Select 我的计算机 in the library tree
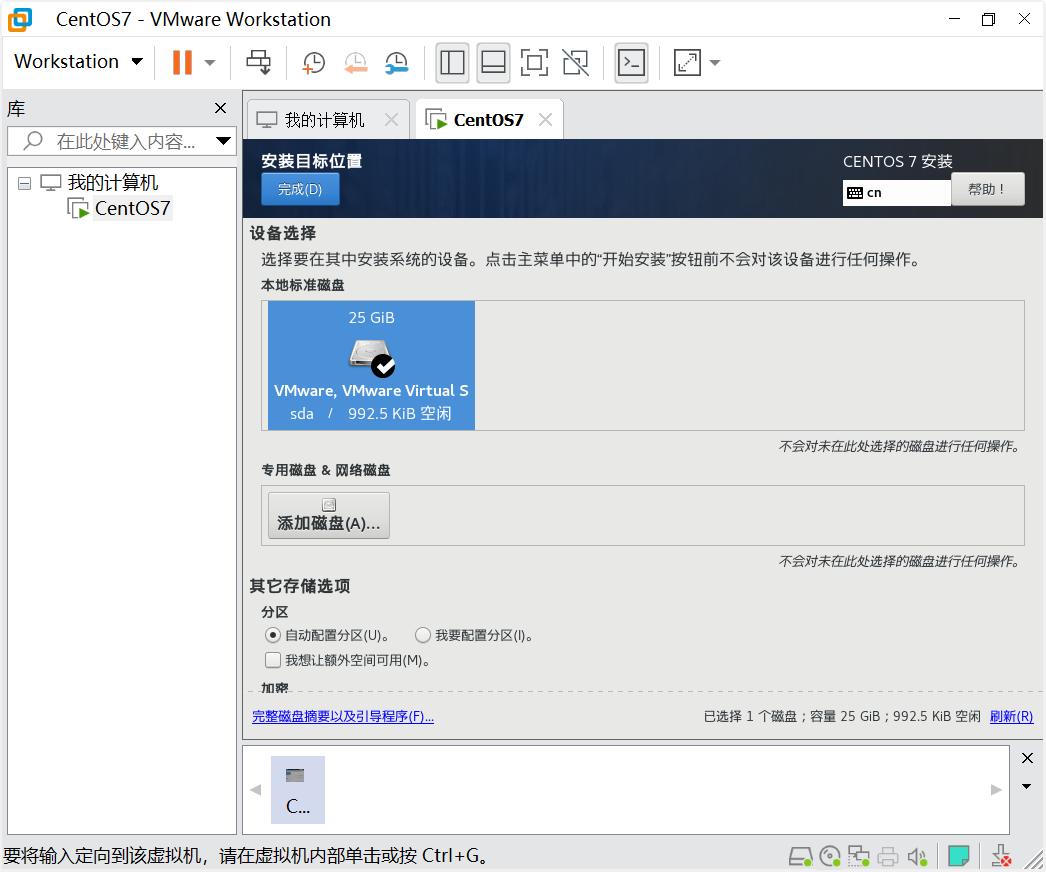The image size is (1046, 872). (x=113, y=182)
